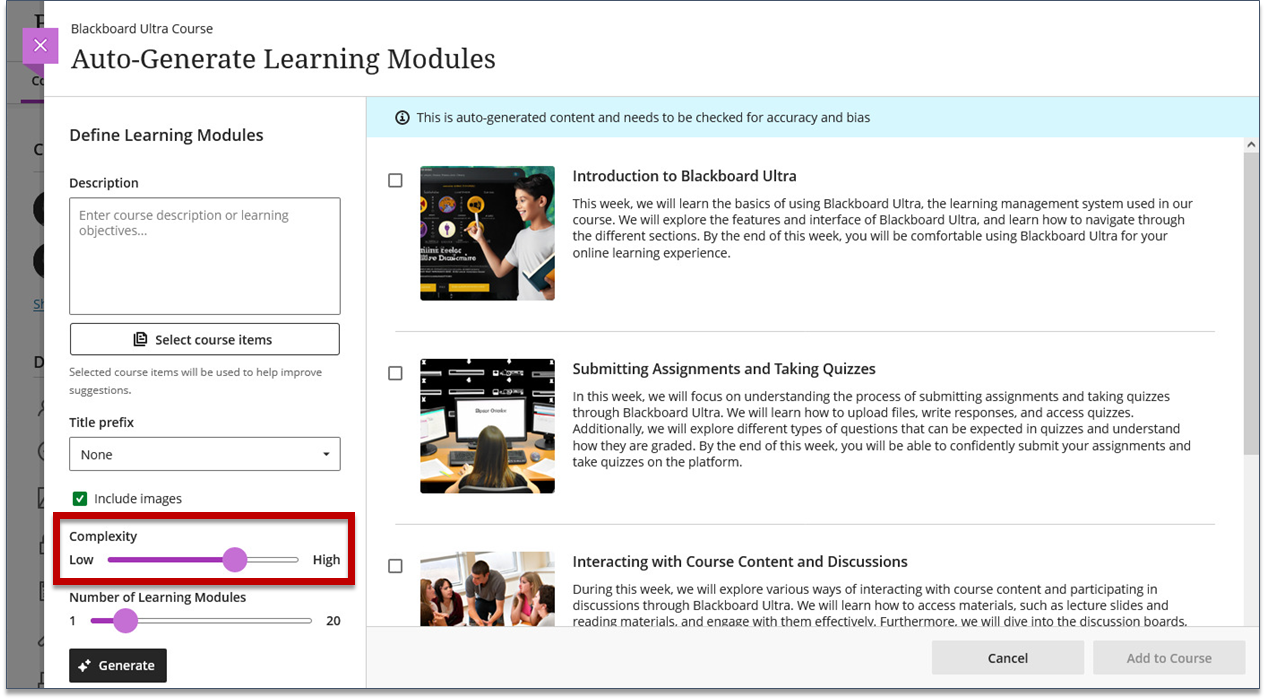This screenshot has height=700, width=1266.
Task: Click the Interacting with Course Content thumbnail
Action: 487,589
